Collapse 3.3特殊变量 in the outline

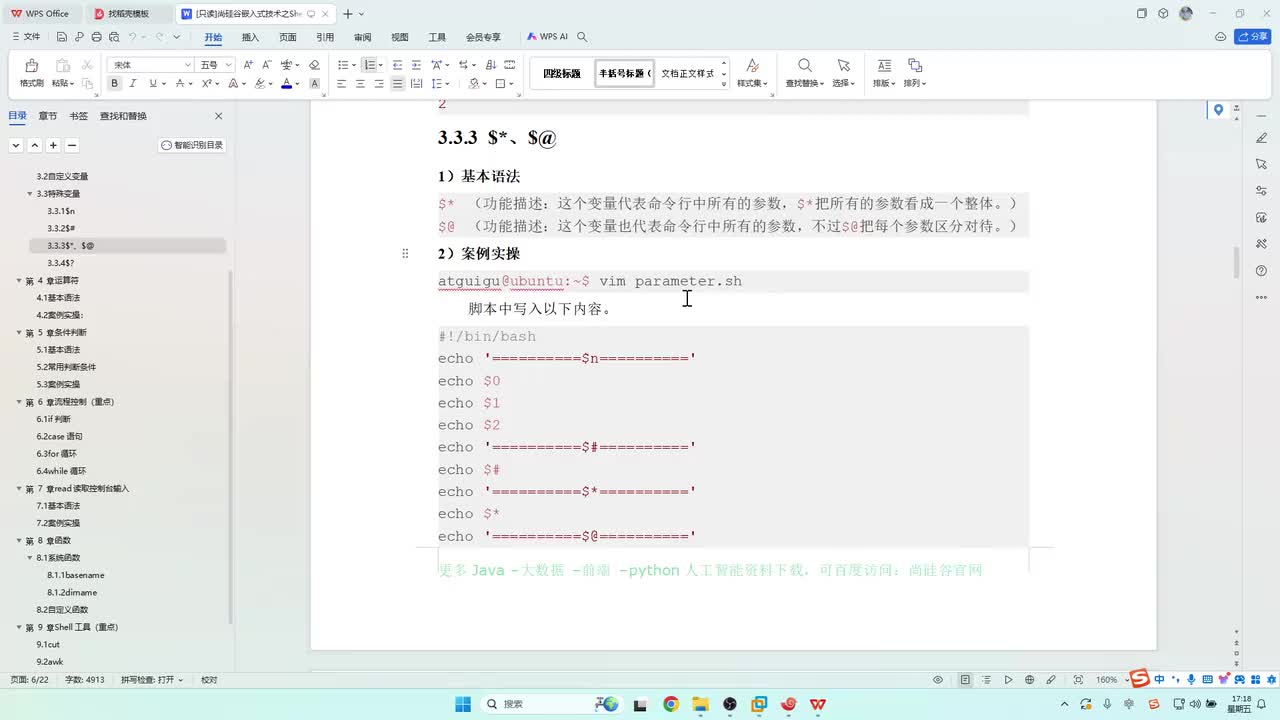pyautogui.click(x=29, y=194)
